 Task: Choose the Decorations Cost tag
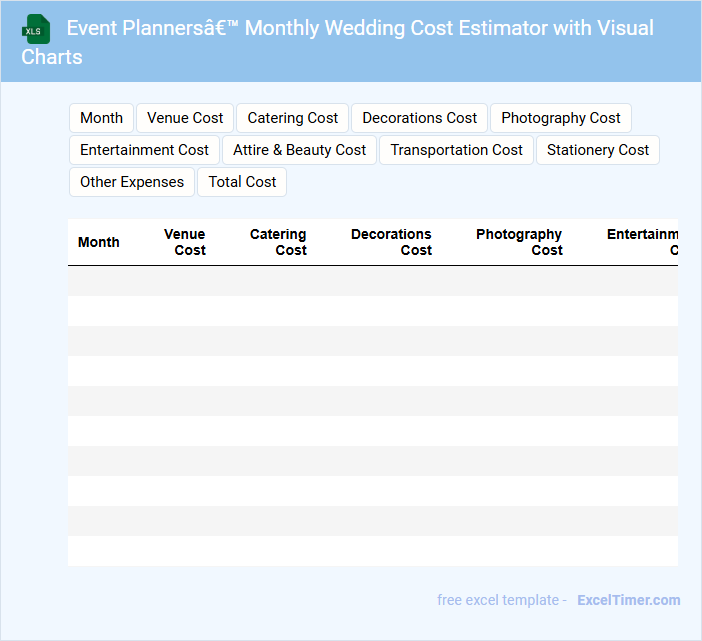pos(419,118)
